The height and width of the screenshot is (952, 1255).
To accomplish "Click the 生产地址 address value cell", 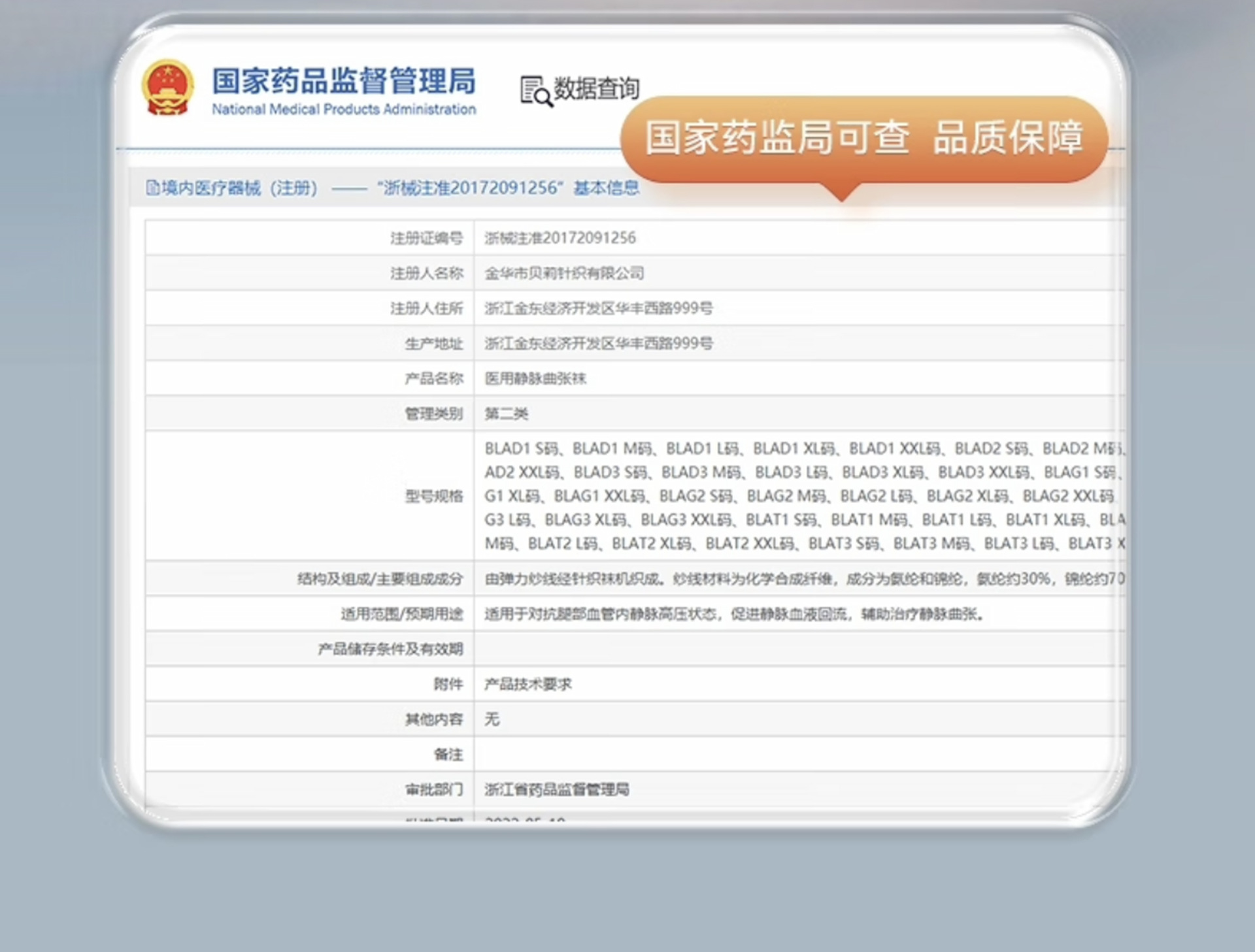I will [x=598, y=344].
